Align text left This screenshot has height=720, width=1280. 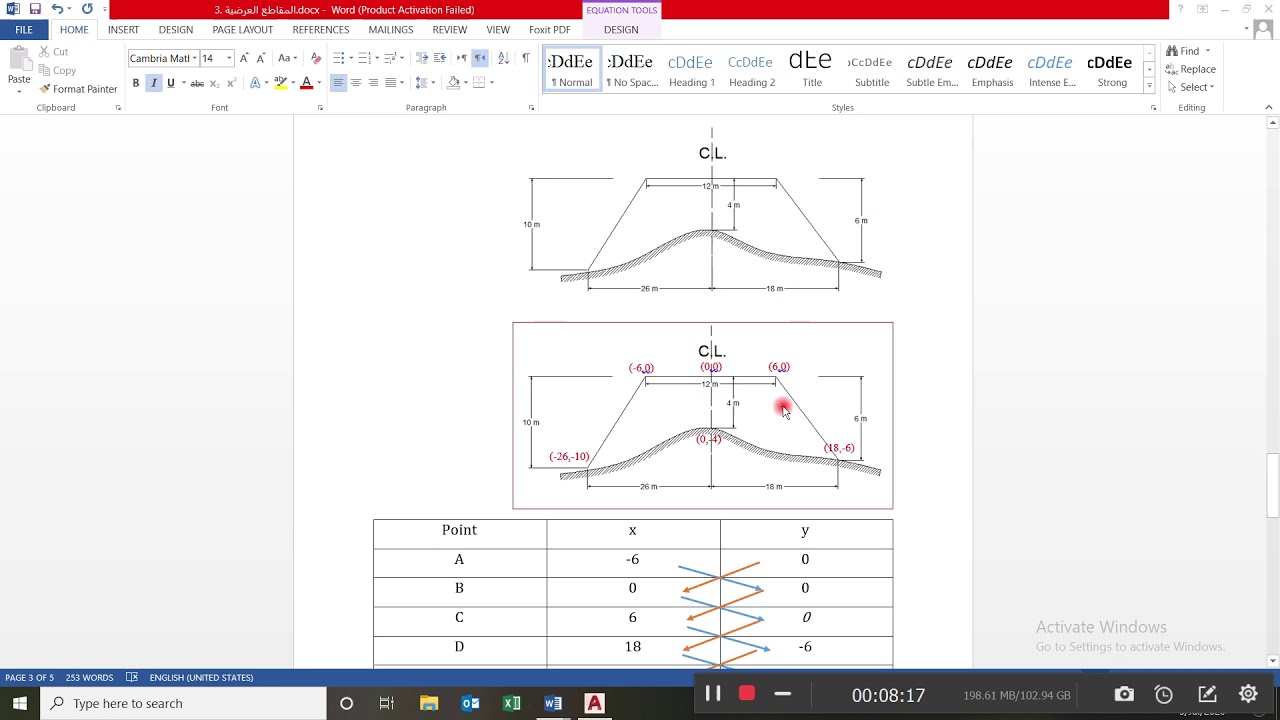338,83
